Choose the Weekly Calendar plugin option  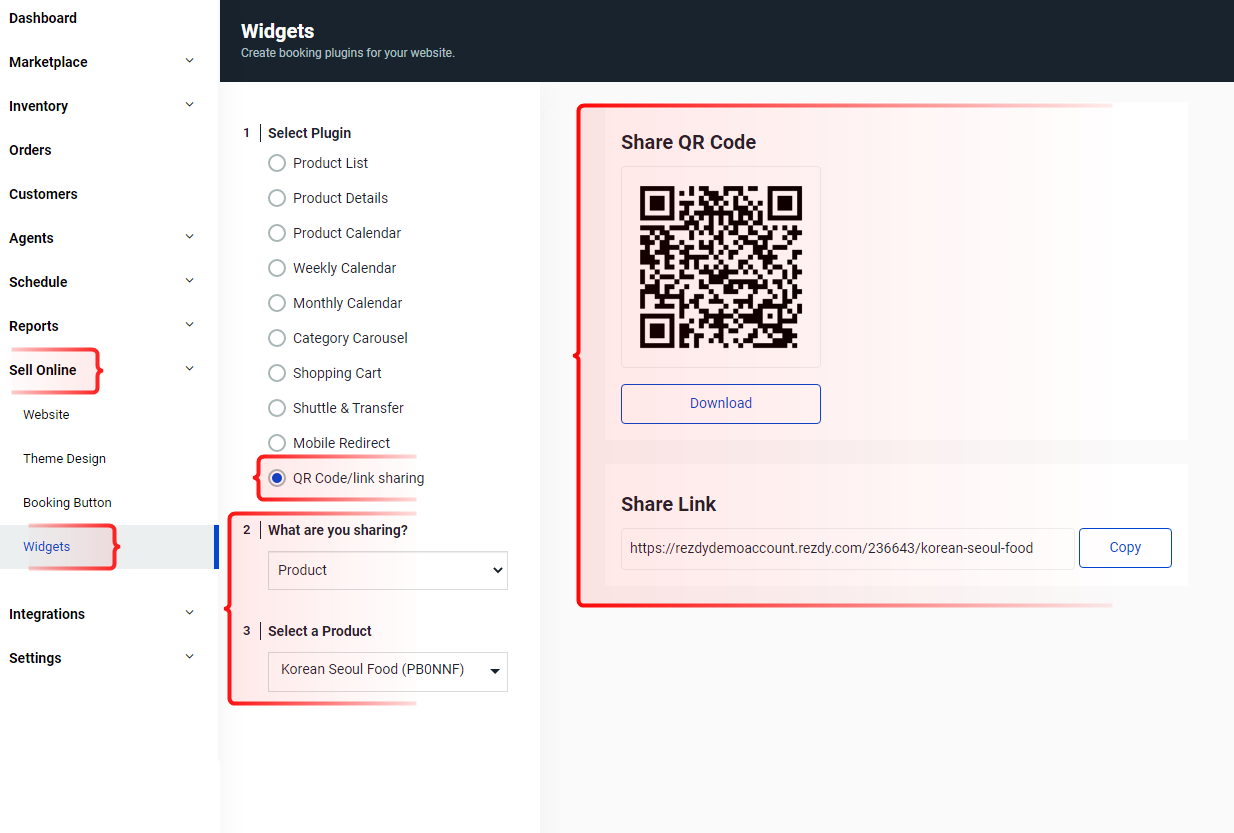[277, 268]
